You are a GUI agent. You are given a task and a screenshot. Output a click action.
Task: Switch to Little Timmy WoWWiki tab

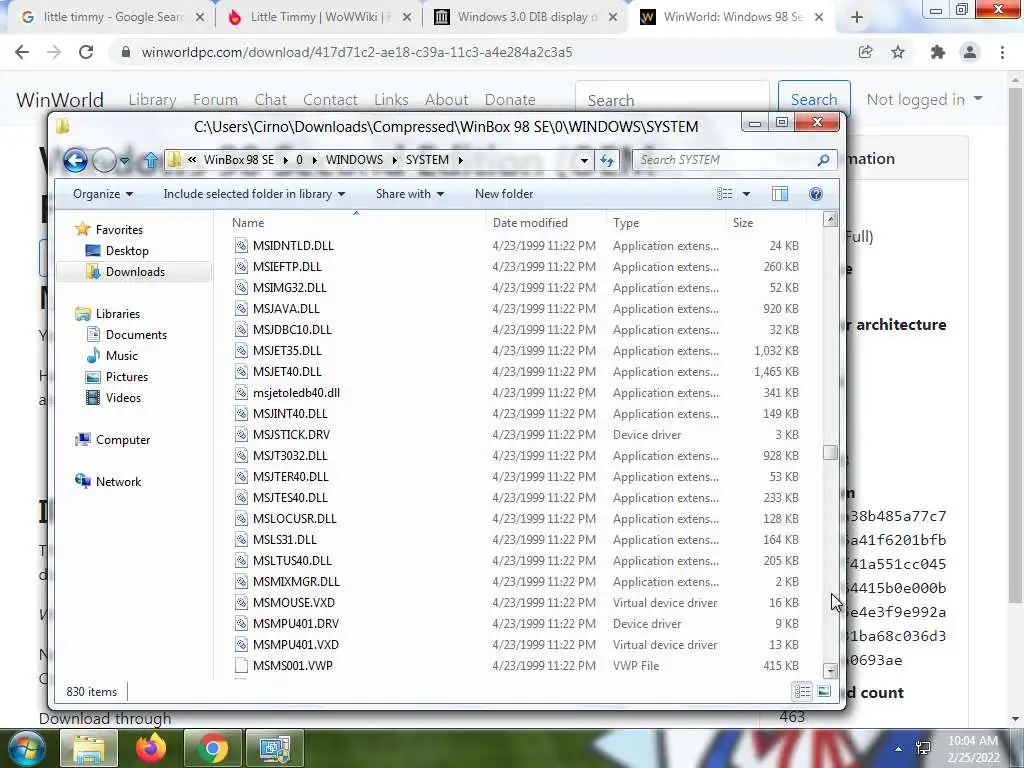click(x=317, y=17)
